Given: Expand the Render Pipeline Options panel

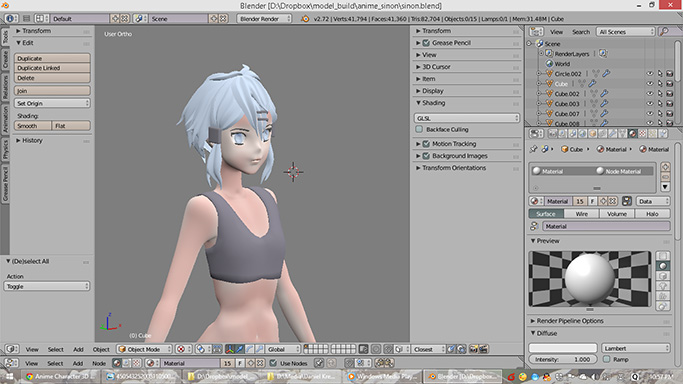Looking at the screenshot, I should coord(570,320).
